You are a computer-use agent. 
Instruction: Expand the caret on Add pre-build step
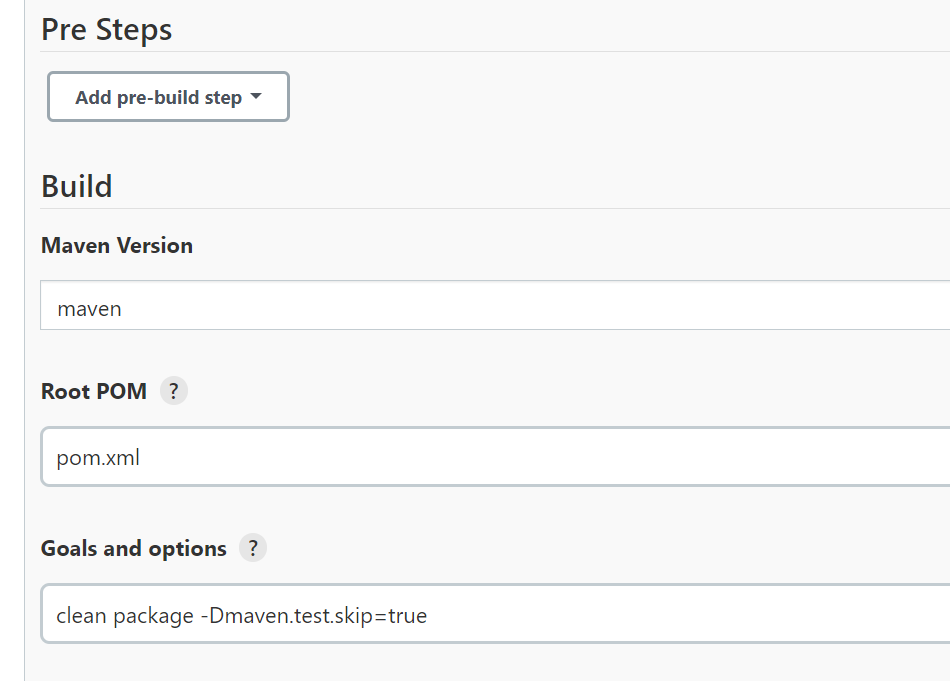click(256, 97)
